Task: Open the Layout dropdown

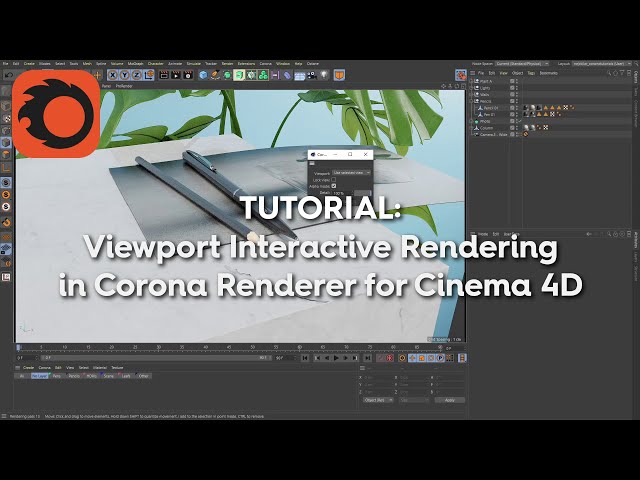Action: pyautogui.click(x=602, y=64)
